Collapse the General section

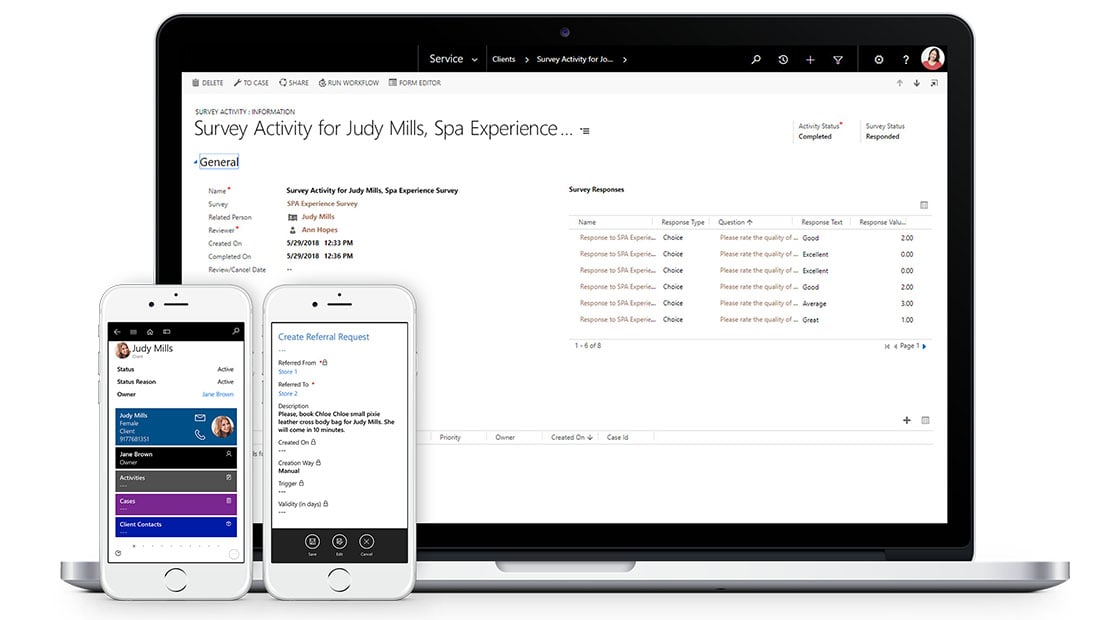tap(196, 162)
